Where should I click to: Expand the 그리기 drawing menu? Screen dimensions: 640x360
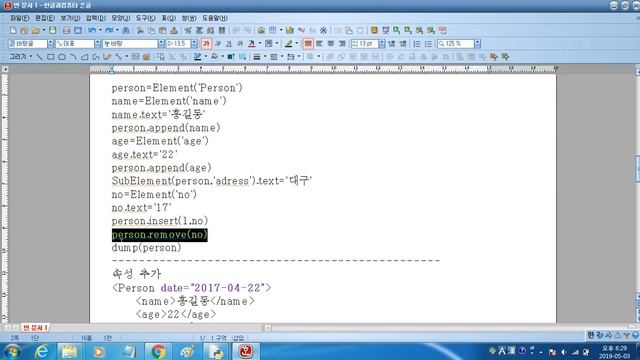click(x=20, y=57)
